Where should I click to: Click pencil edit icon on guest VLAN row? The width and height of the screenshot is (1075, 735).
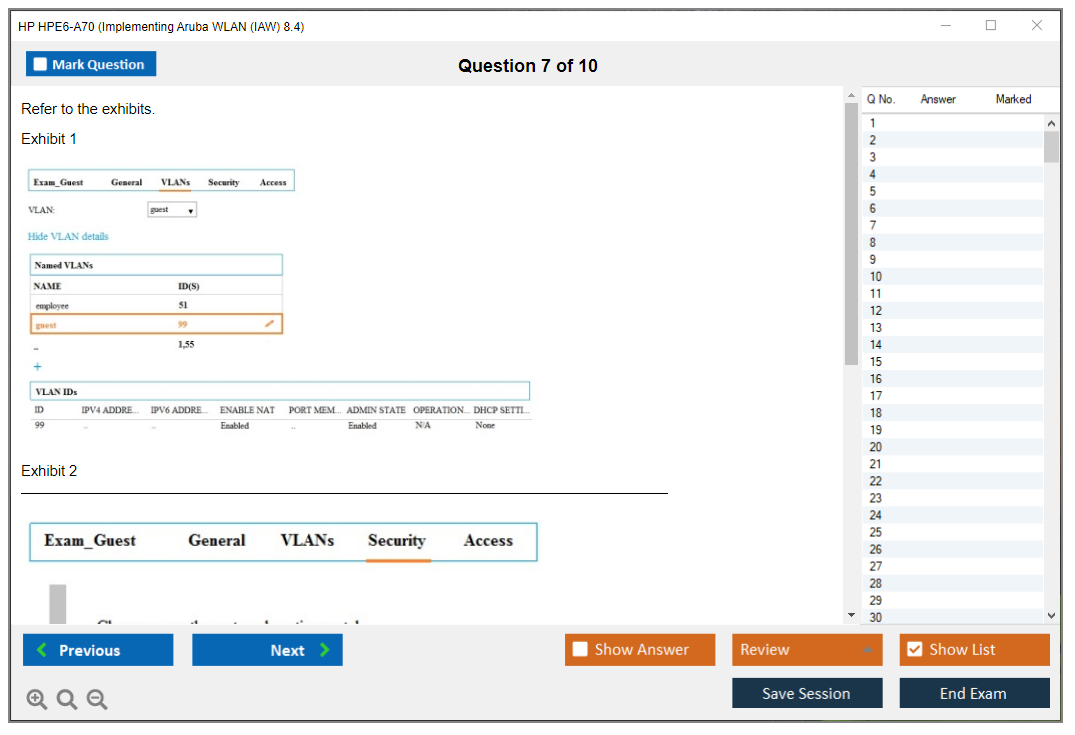coord(269,324)
